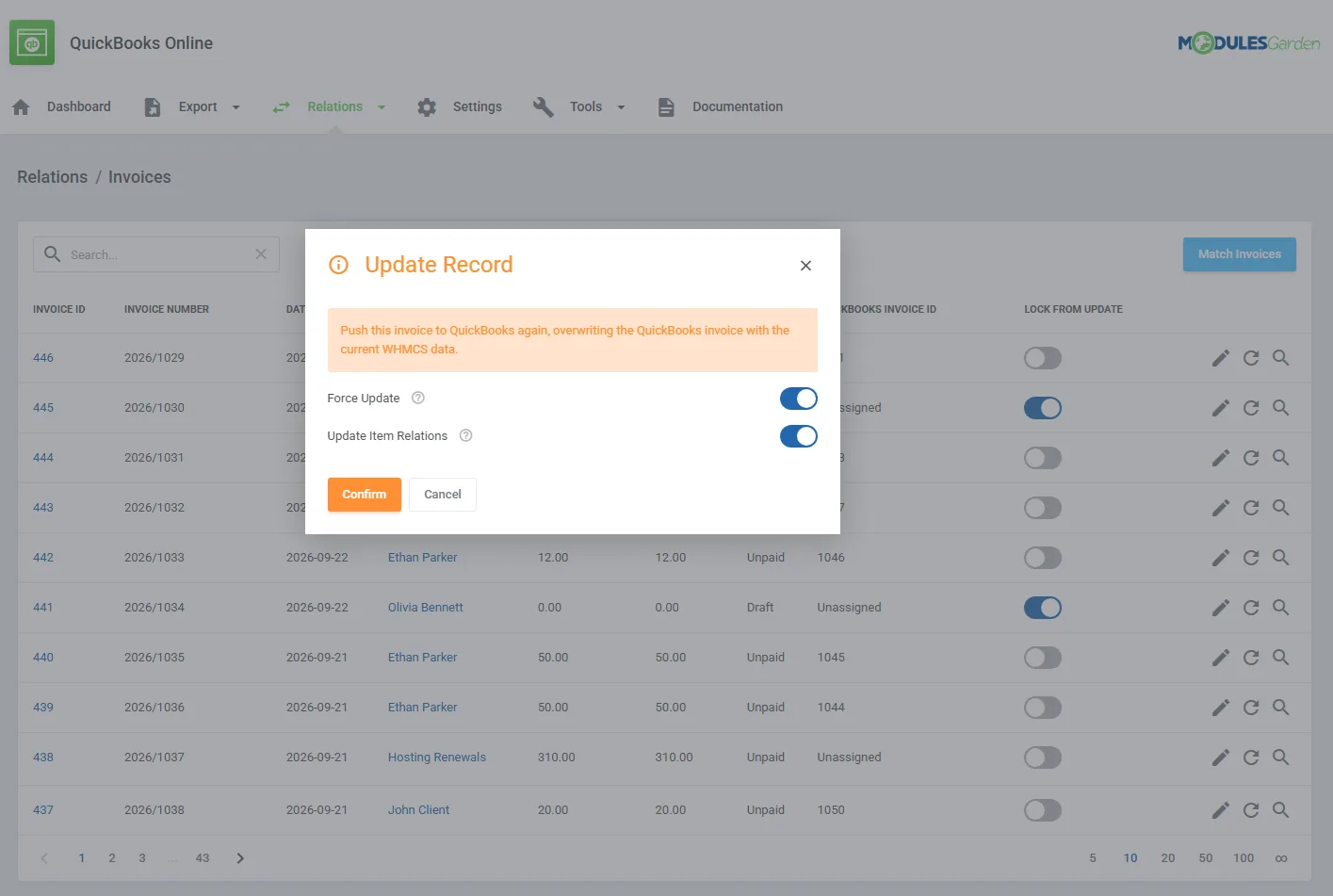Toggle Lock From Update for invoice 446
Image resolution: width=1333 pixels, height=896 pixels.
point(1043,358)
